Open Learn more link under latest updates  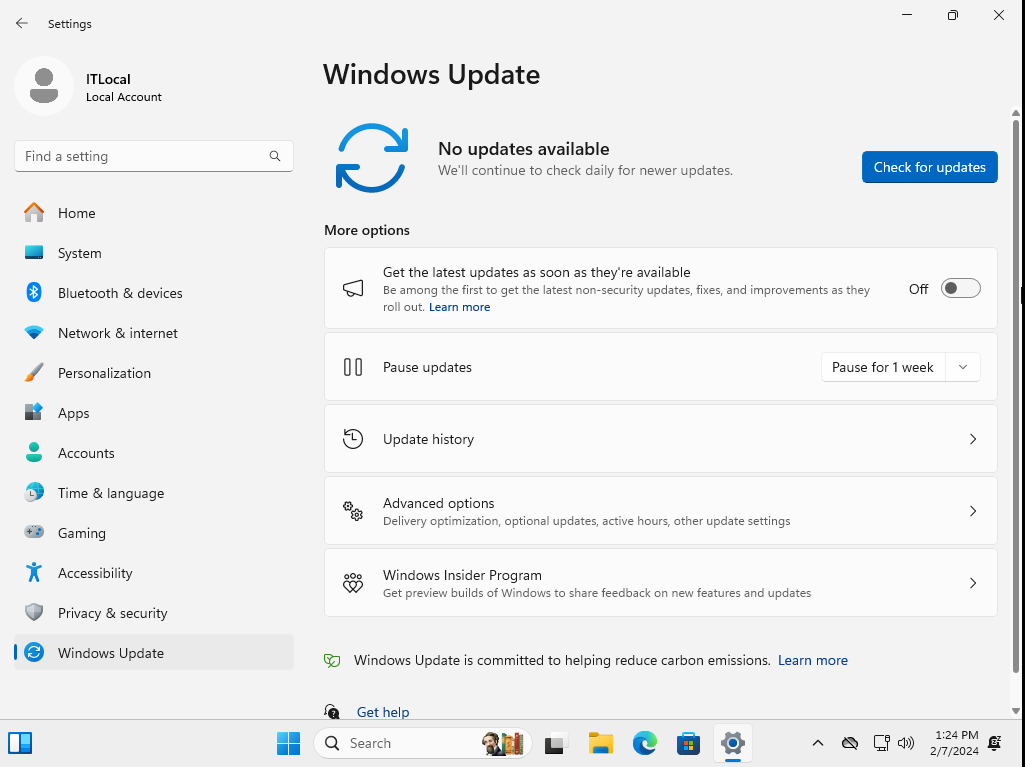tap(460, 307)
